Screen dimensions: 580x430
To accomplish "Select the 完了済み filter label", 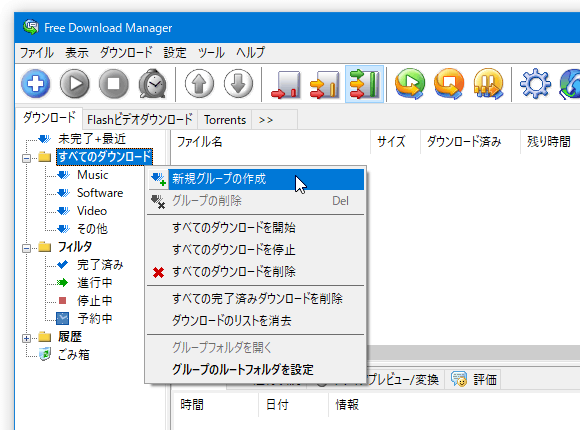I will tap(100, 265).
